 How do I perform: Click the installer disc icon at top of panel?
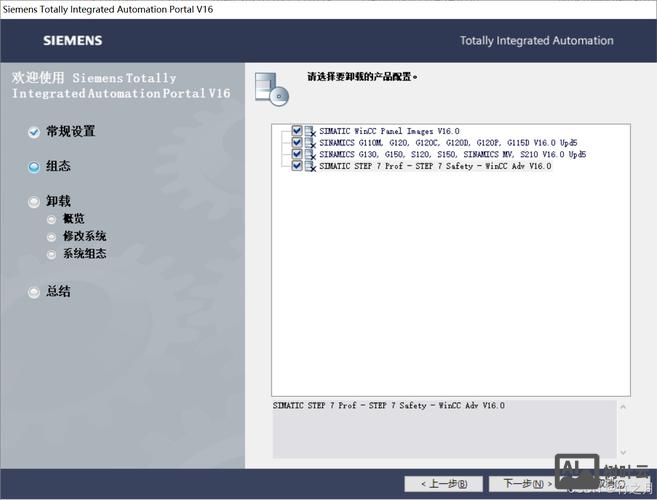[271, 89]
